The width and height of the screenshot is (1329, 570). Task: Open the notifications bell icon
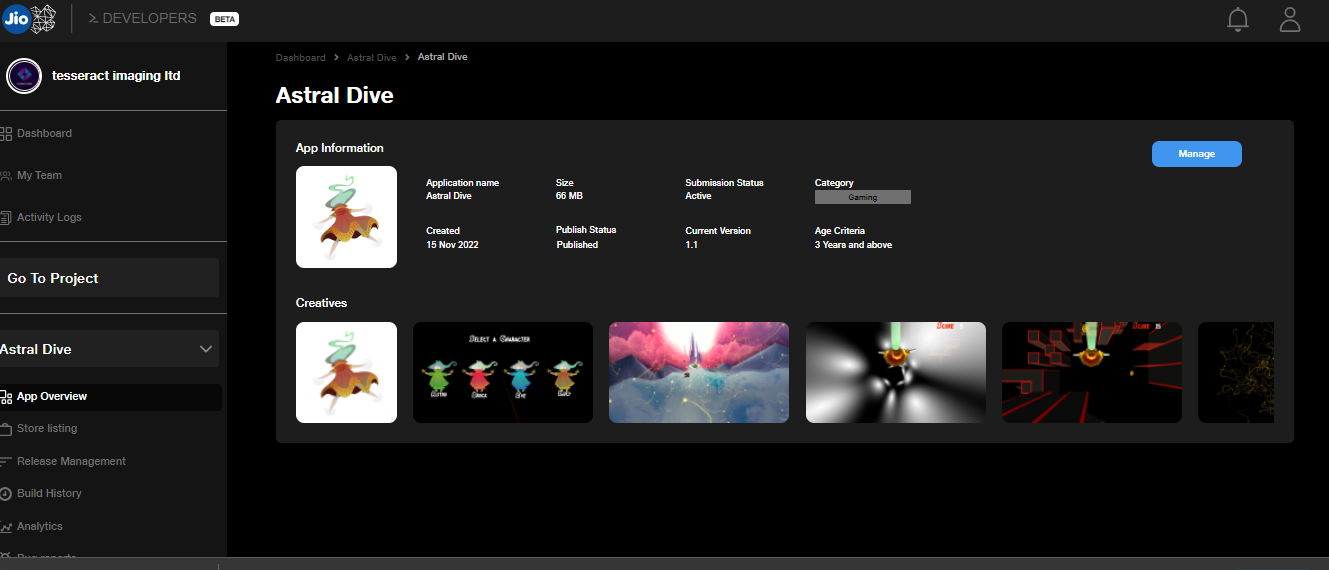1238,19
